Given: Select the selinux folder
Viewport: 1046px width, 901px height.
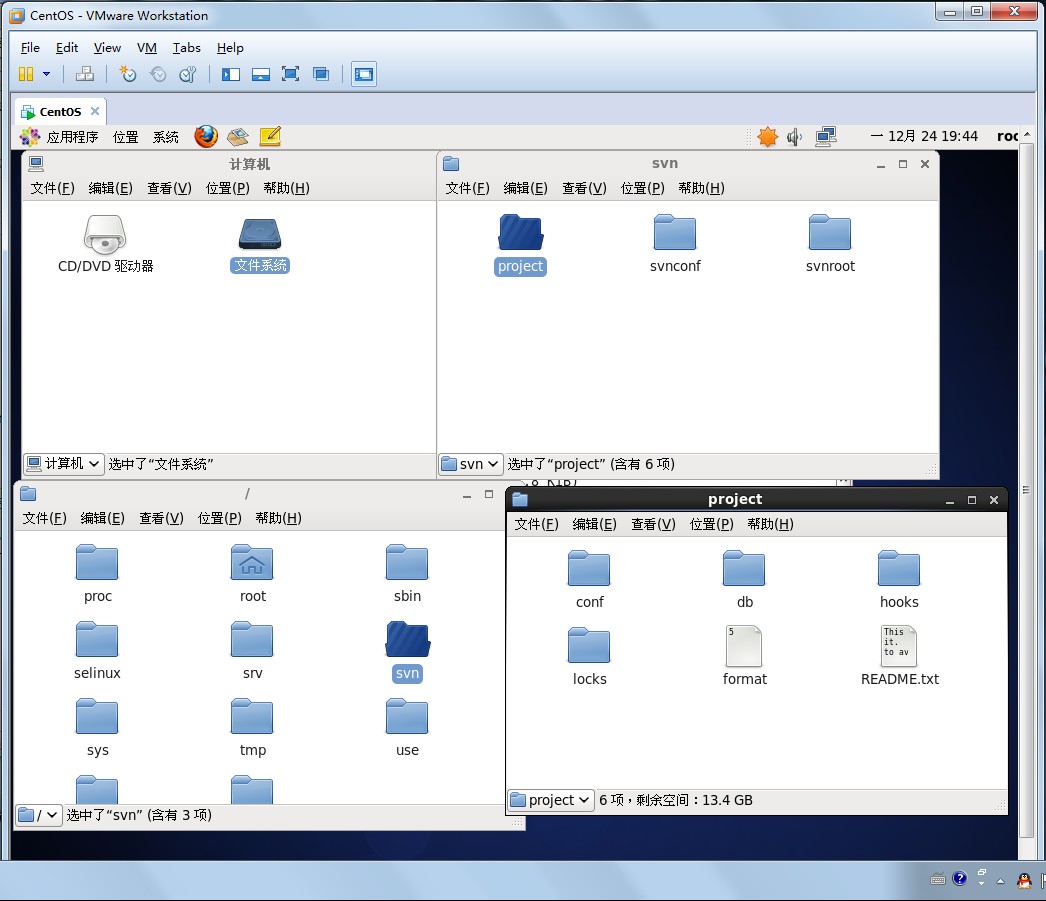Looking at the screenshot, I should 97,651.
